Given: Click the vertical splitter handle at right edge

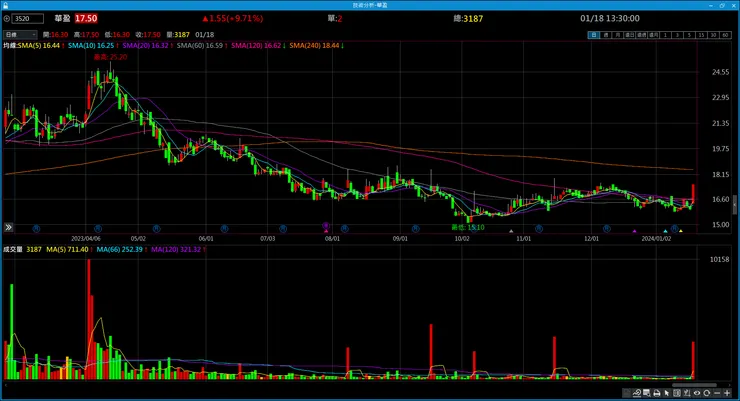Looking at the screenshot, I should [734, 206].
